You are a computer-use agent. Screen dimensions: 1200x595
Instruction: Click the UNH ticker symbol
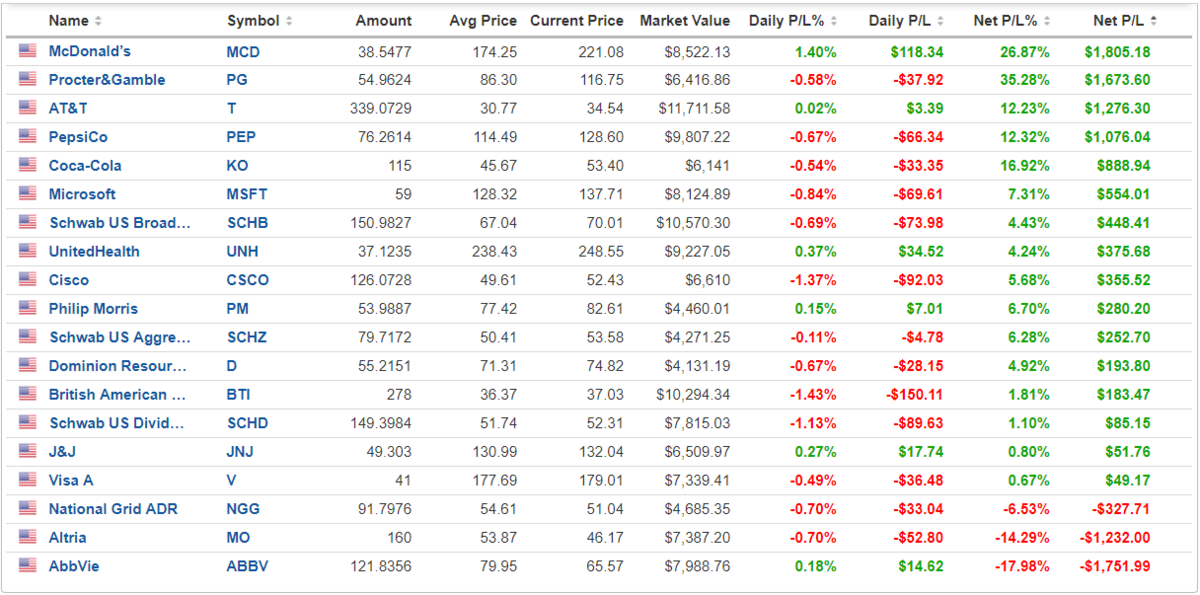coord(243,251)
